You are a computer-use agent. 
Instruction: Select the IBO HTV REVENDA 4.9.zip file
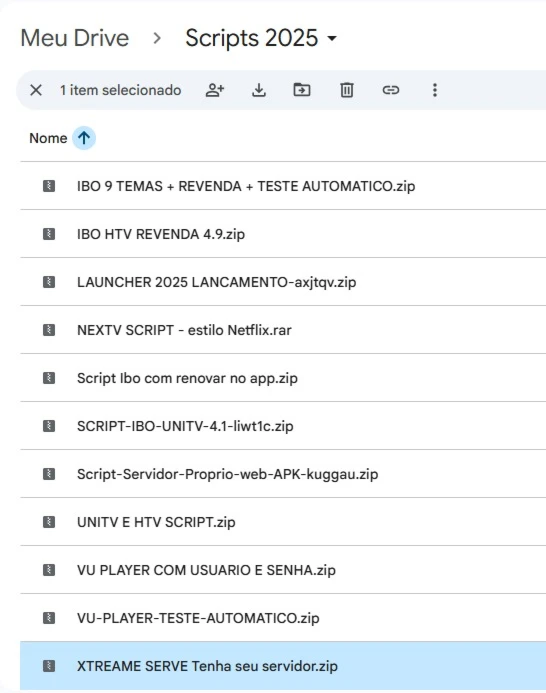point(283,234)
